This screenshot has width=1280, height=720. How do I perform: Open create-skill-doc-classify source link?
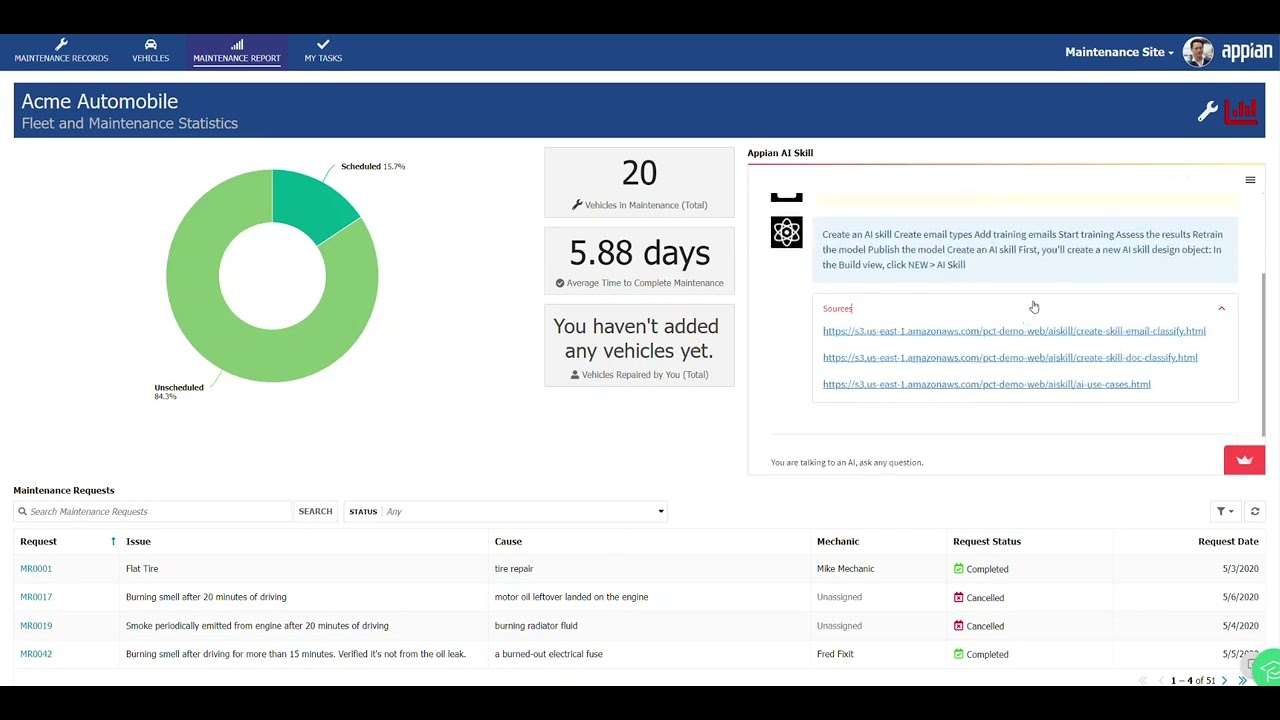(x=1010, y=358)
